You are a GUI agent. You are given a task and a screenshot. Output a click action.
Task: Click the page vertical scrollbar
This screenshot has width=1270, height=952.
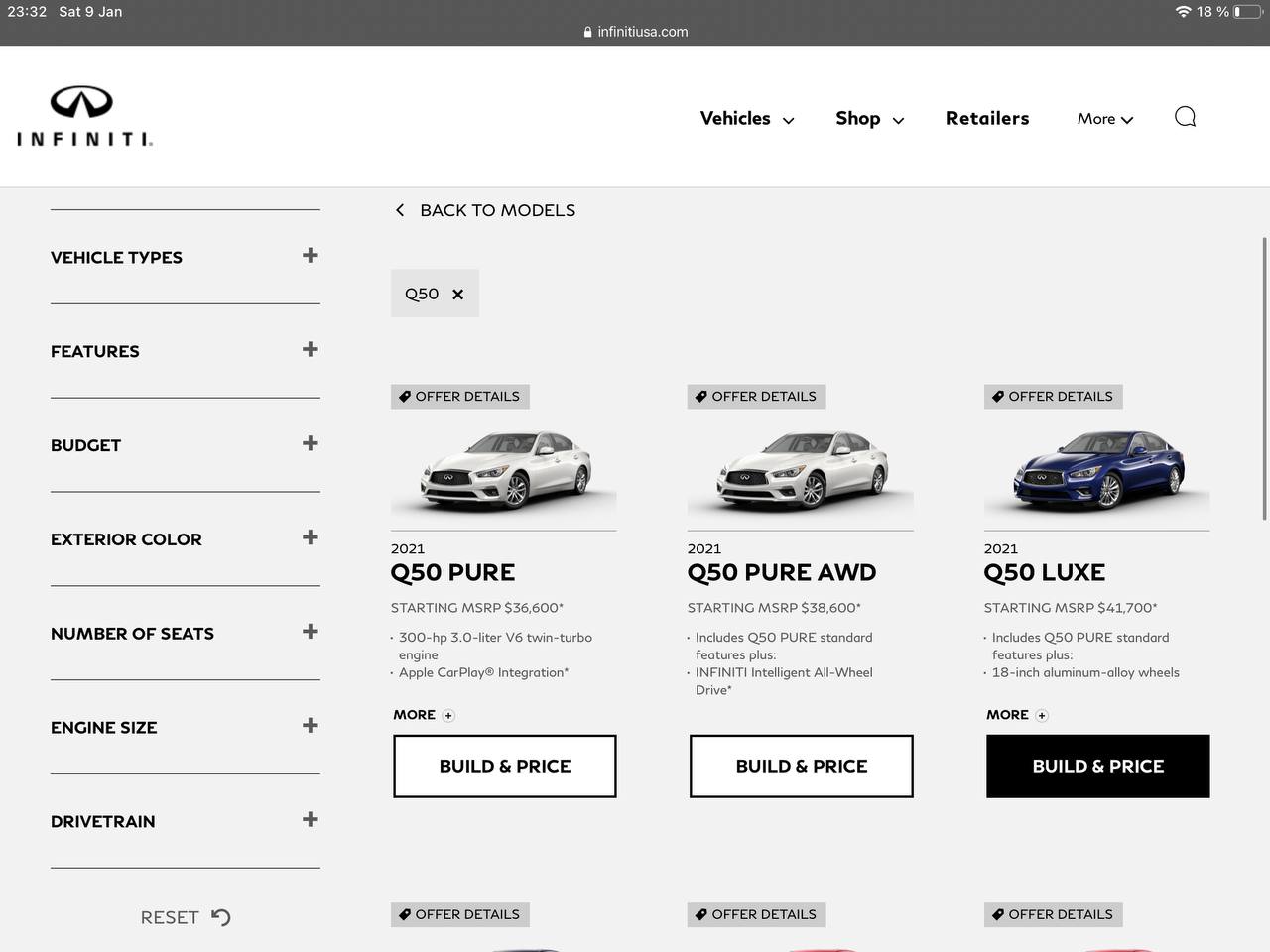1264,377
